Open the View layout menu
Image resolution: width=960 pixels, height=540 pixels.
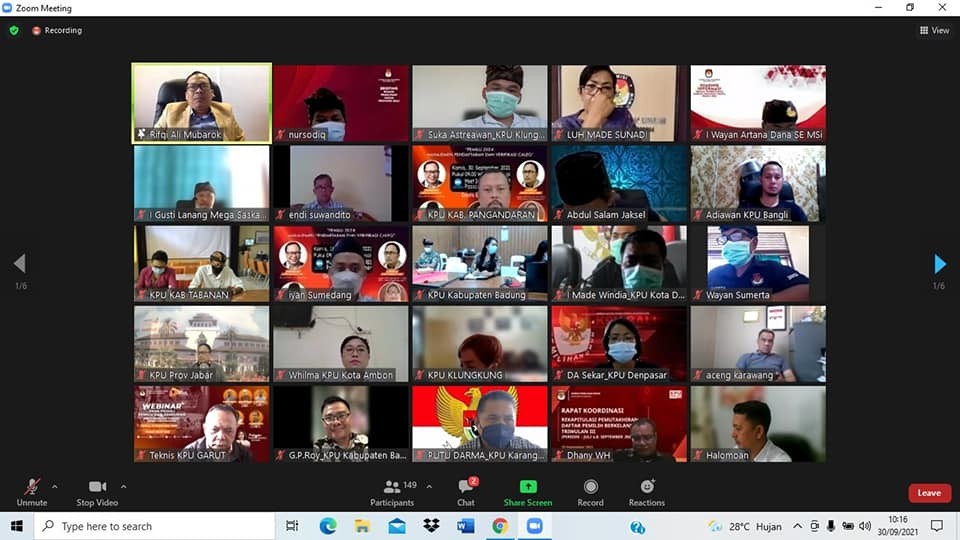tap(934, 31)
